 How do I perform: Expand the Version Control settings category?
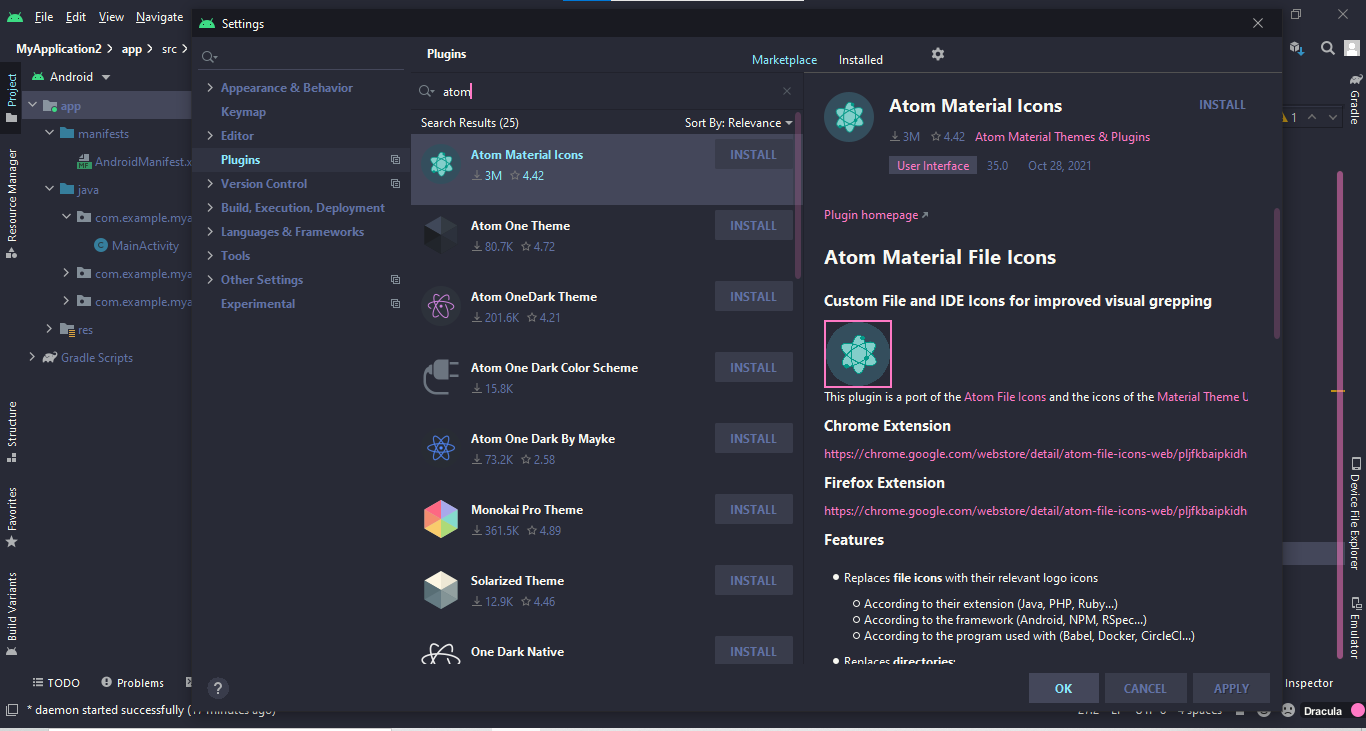210,184
